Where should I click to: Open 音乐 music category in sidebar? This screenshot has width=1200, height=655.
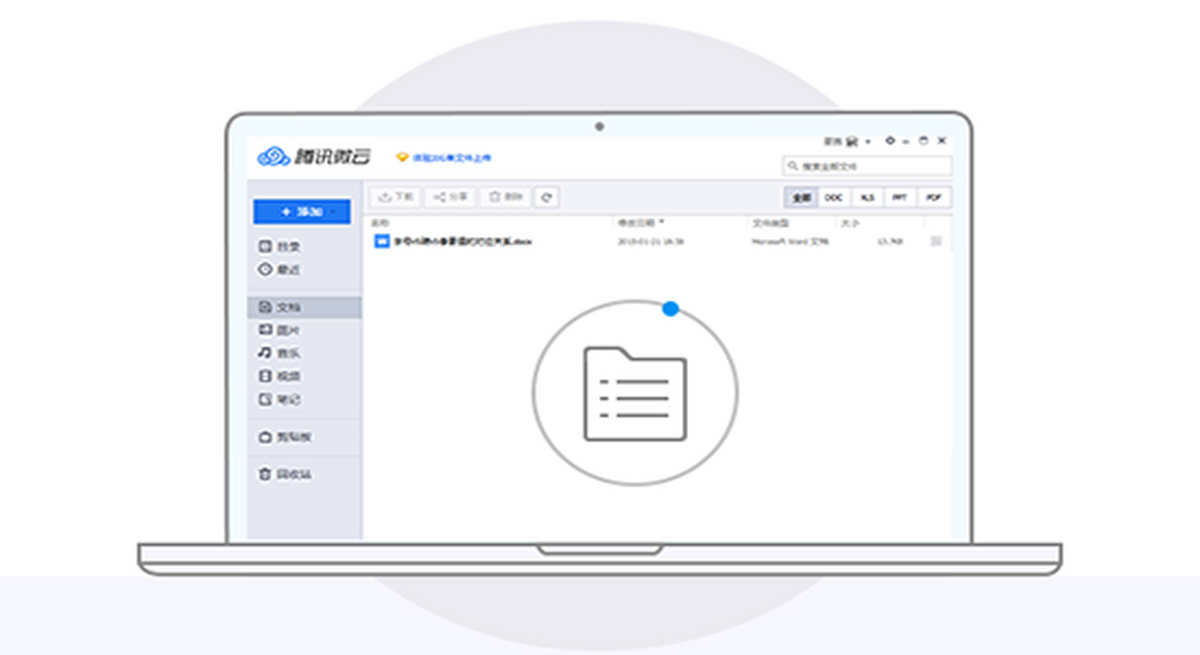click(280, 353)
